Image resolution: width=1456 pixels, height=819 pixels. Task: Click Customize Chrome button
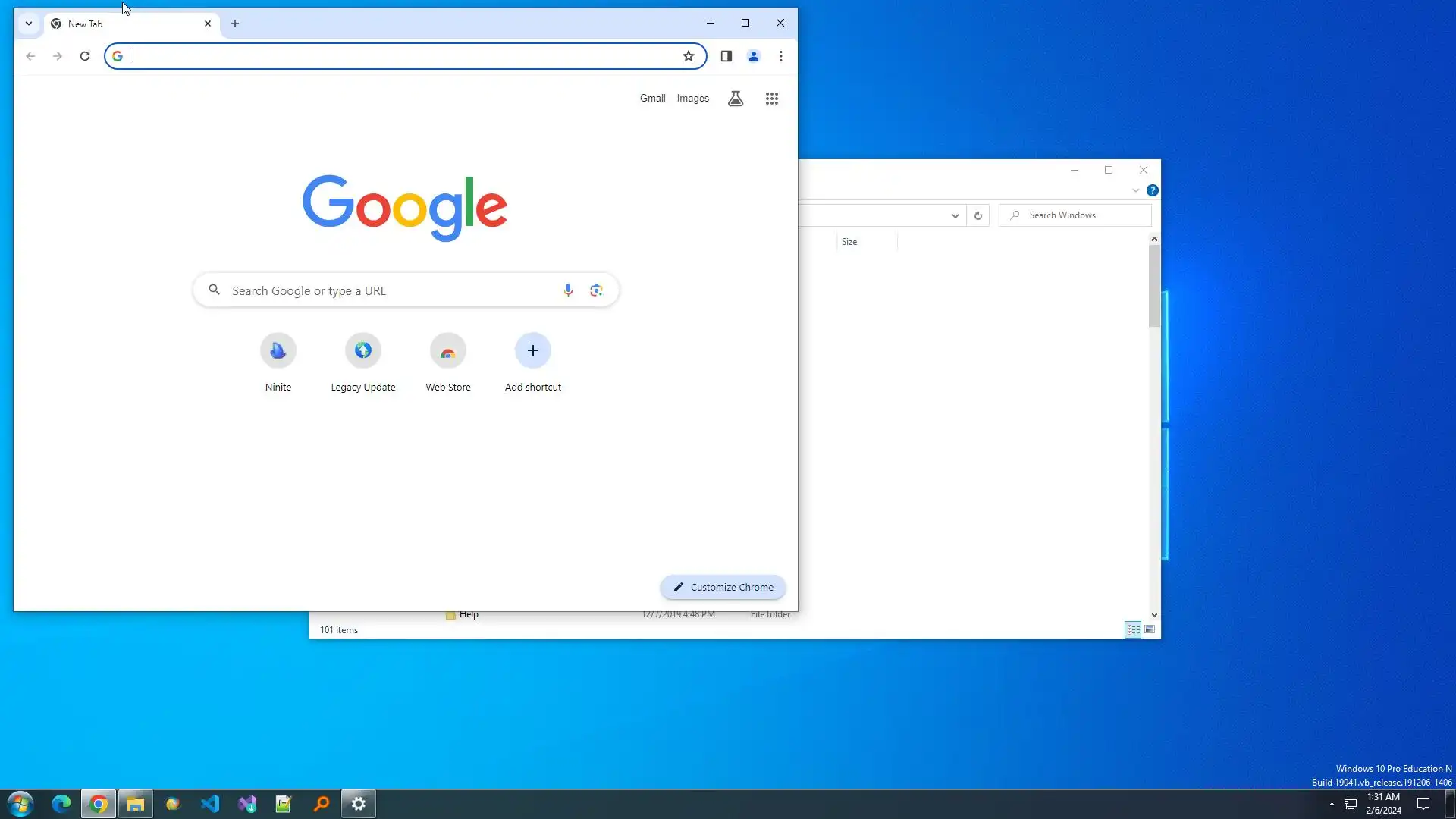[x=723, y=588]
